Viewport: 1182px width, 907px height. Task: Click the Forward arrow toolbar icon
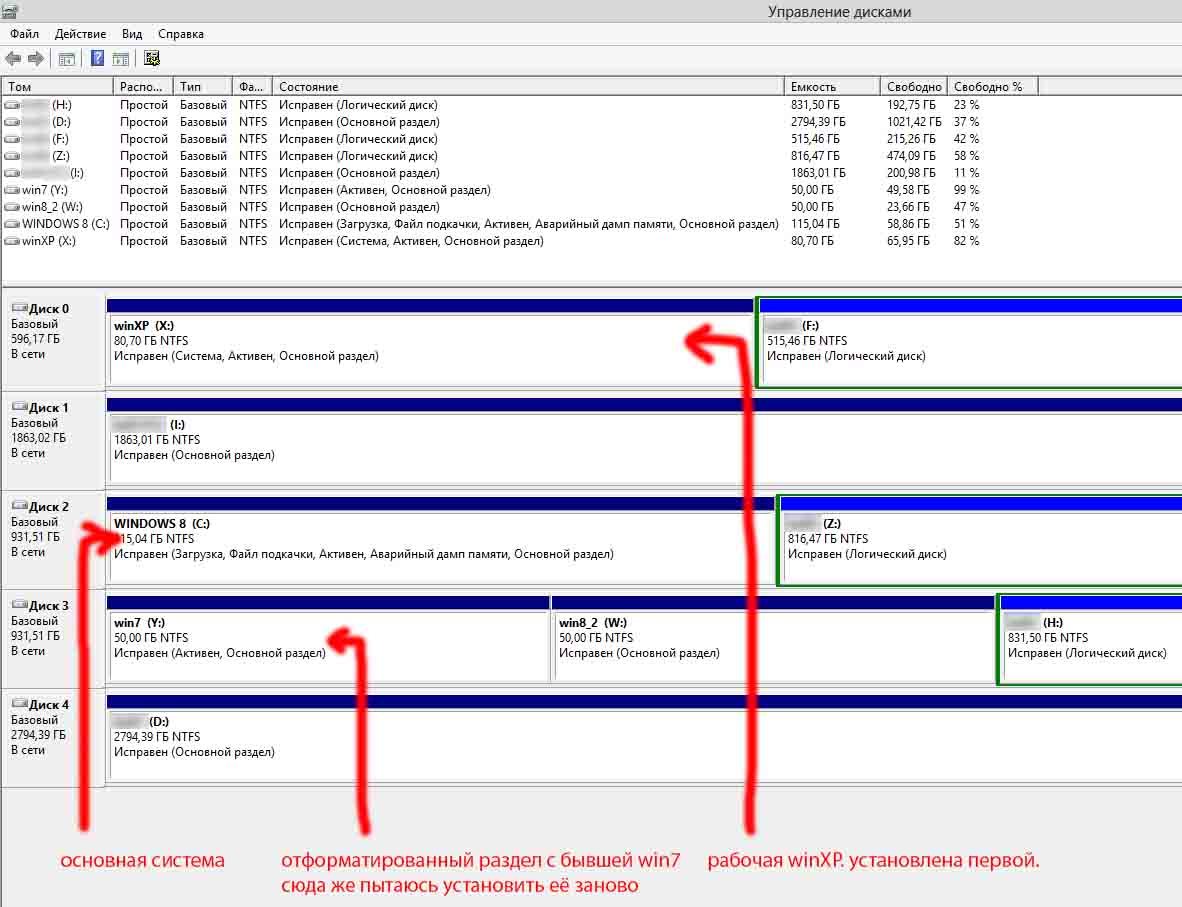tap(35, 58)
